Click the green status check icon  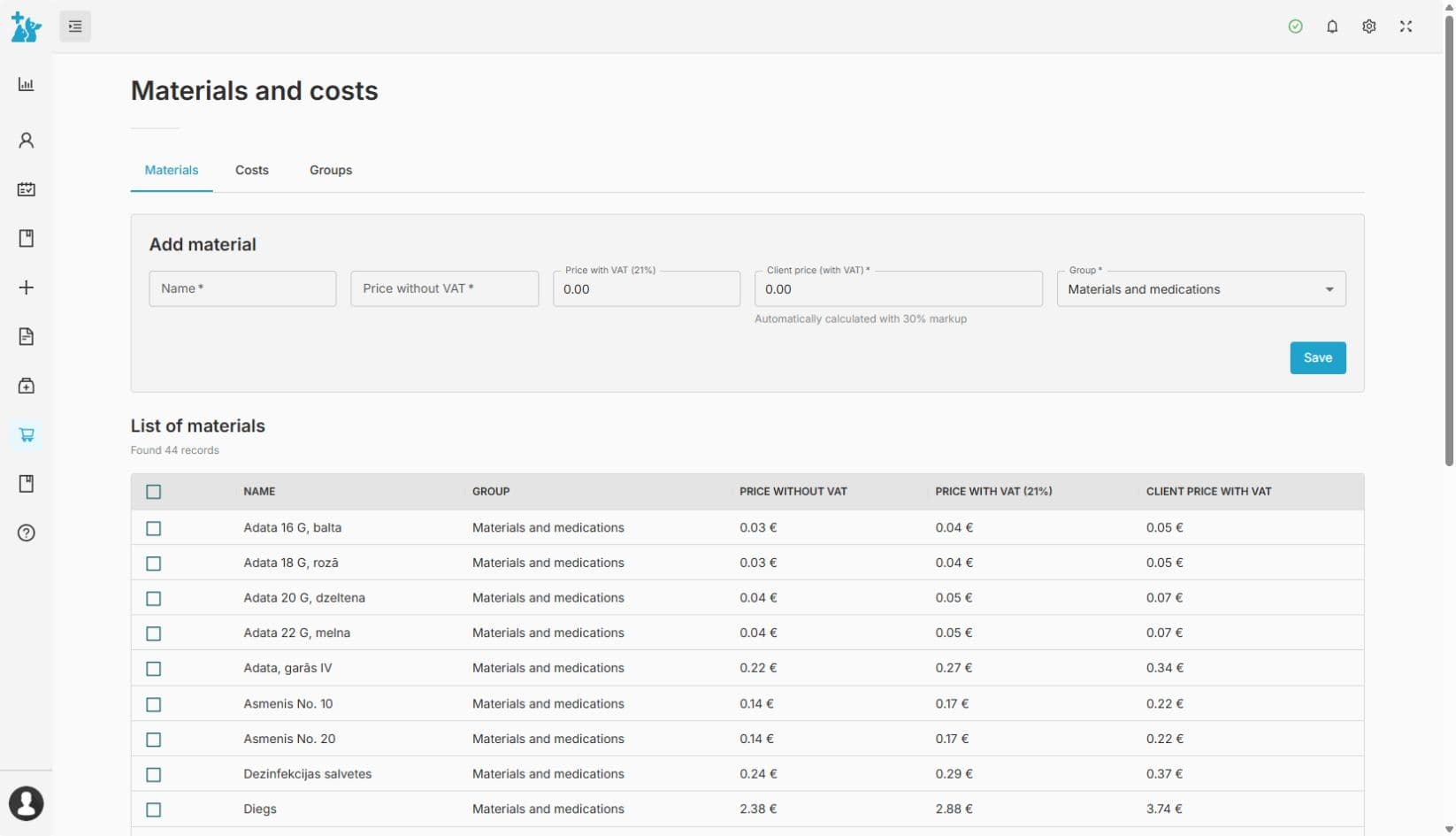[1296, 27]
